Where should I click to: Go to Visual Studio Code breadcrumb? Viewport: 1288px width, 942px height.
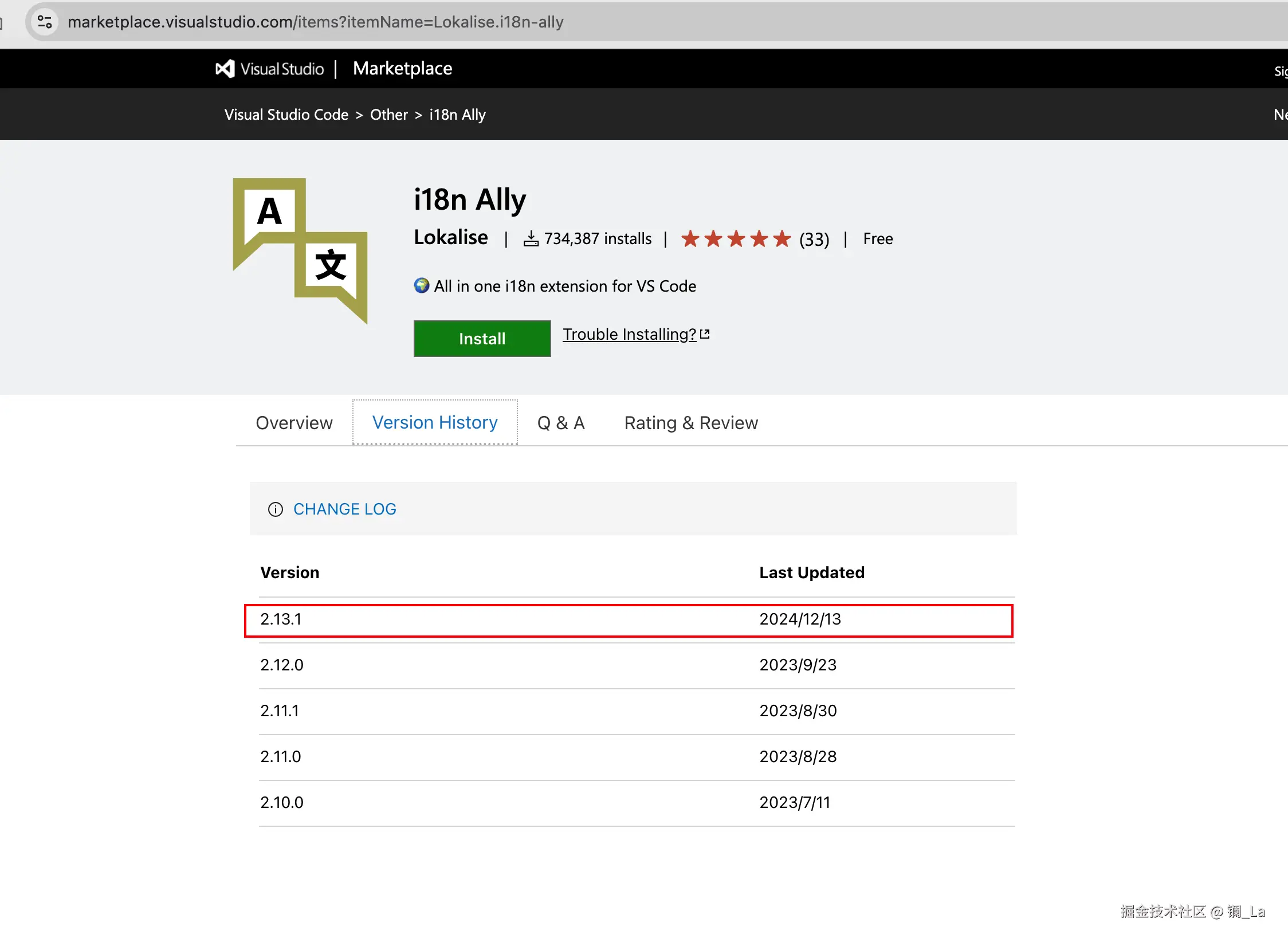click(286, 115)
